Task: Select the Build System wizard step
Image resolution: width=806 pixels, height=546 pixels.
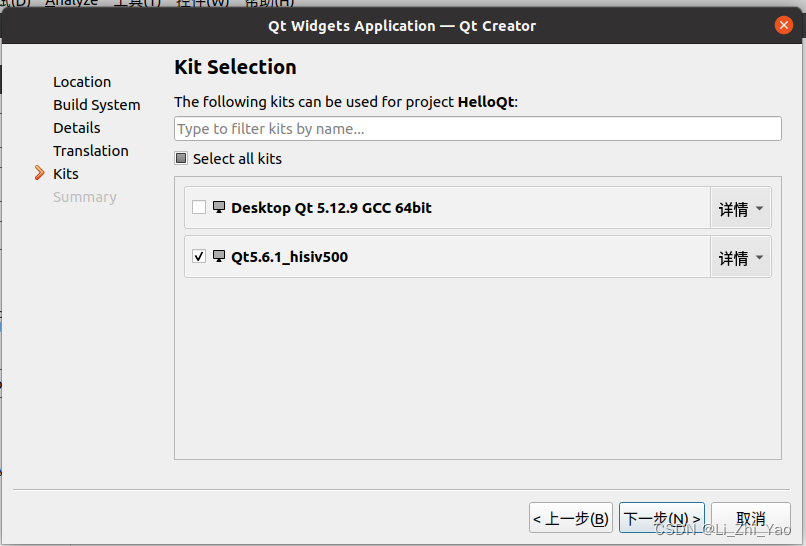Action: coord(96,105)
